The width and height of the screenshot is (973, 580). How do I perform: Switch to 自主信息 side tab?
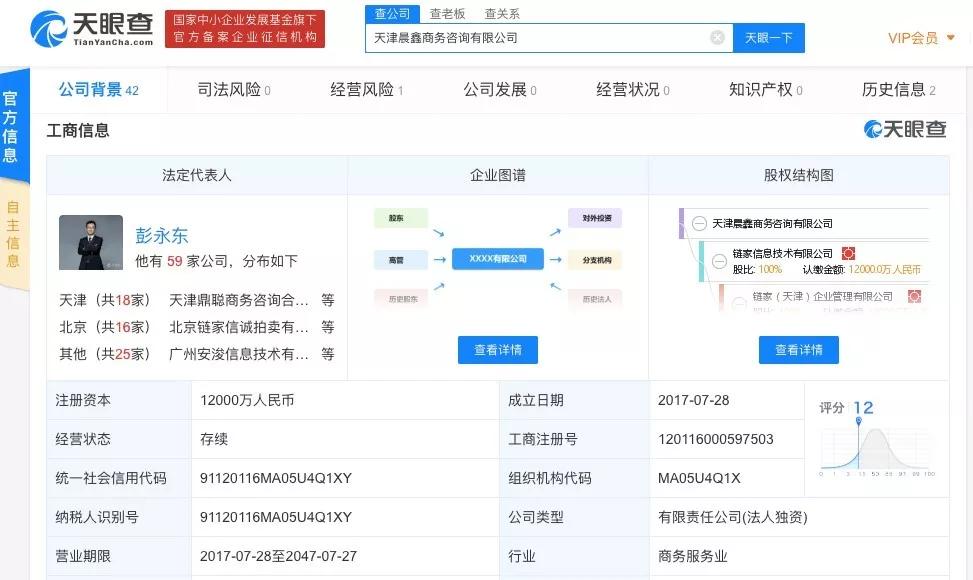[12, 234]
